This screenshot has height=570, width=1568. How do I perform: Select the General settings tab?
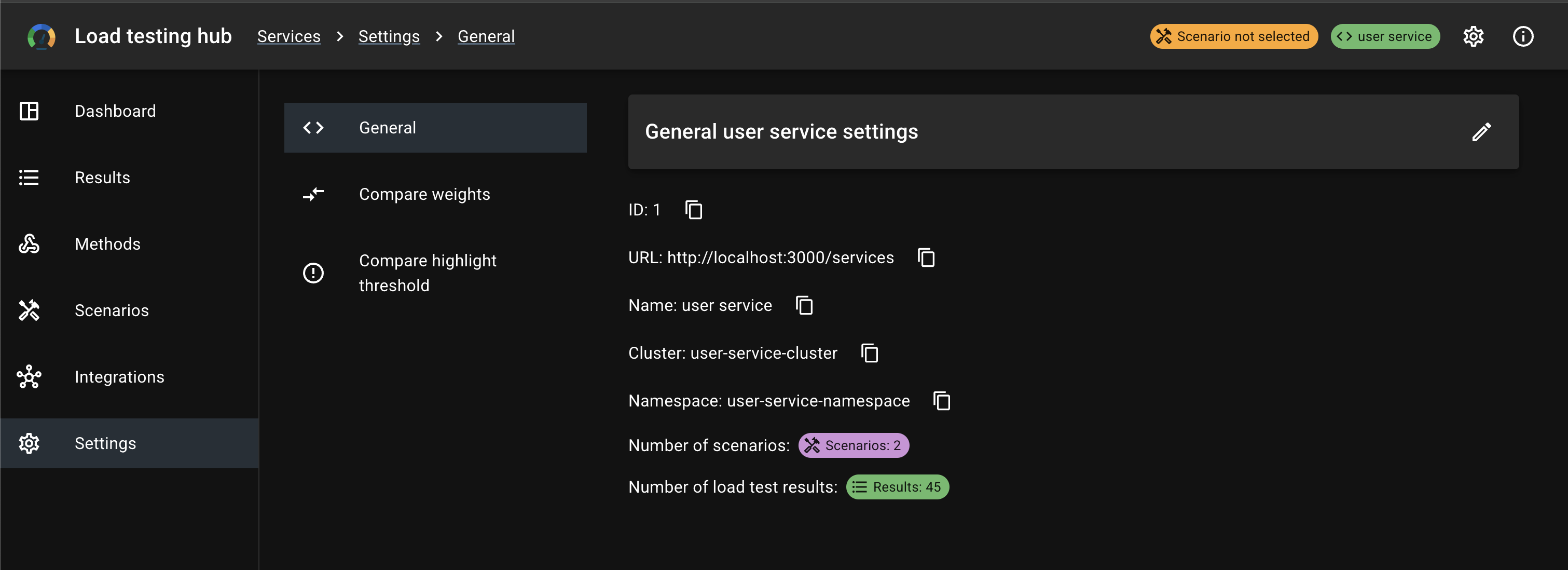point(435,127)
